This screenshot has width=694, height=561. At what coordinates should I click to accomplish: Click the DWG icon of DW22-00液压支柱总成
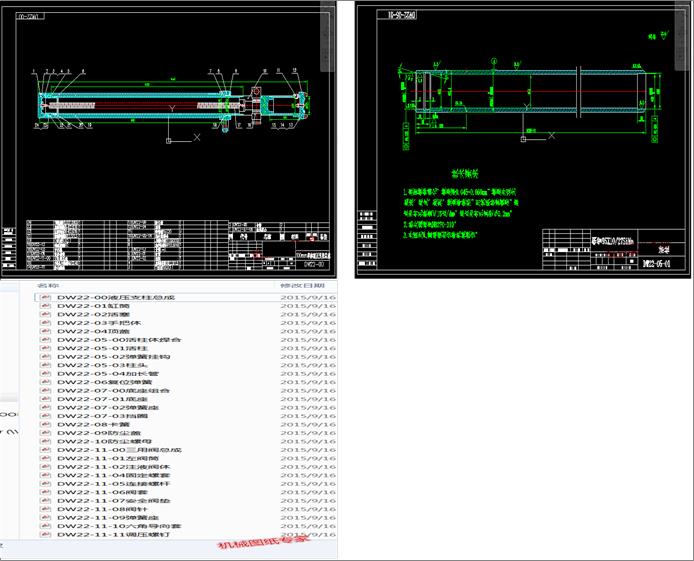click(x=45, y=297)
